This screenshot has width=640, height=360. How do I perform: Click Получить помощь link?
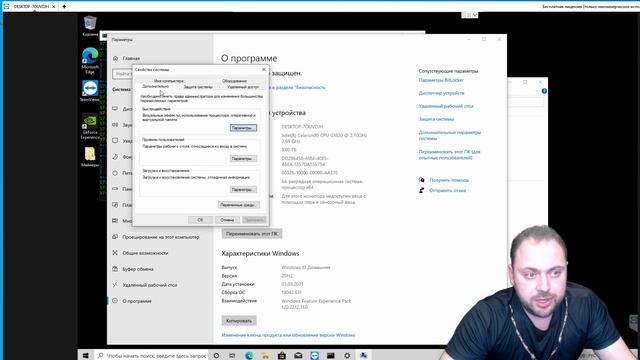(x=449, y=180)
